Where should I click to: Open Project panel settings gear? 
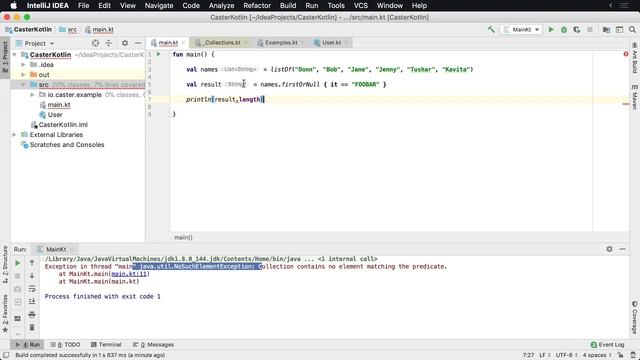tap(125, 43)
